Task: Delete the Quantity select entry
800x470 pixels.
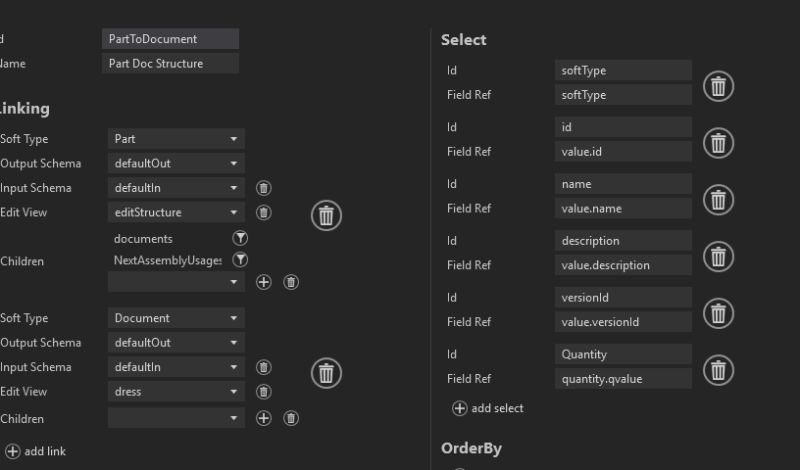Action: pyautogui.click(x=717, y=370)
